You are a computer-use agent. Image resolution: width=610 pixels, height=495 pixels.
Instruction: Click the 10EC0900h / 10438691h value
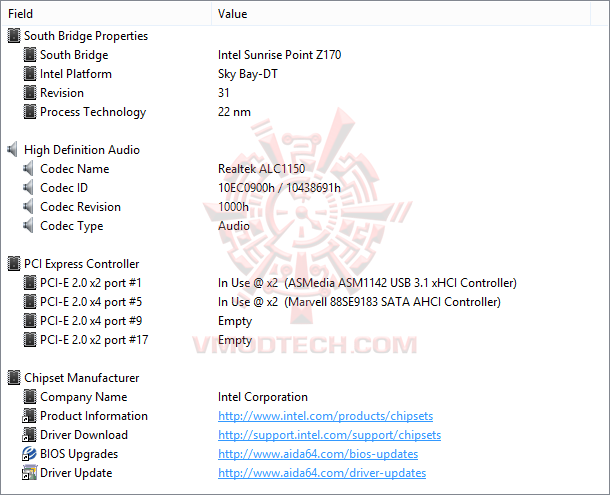point(279,188)
